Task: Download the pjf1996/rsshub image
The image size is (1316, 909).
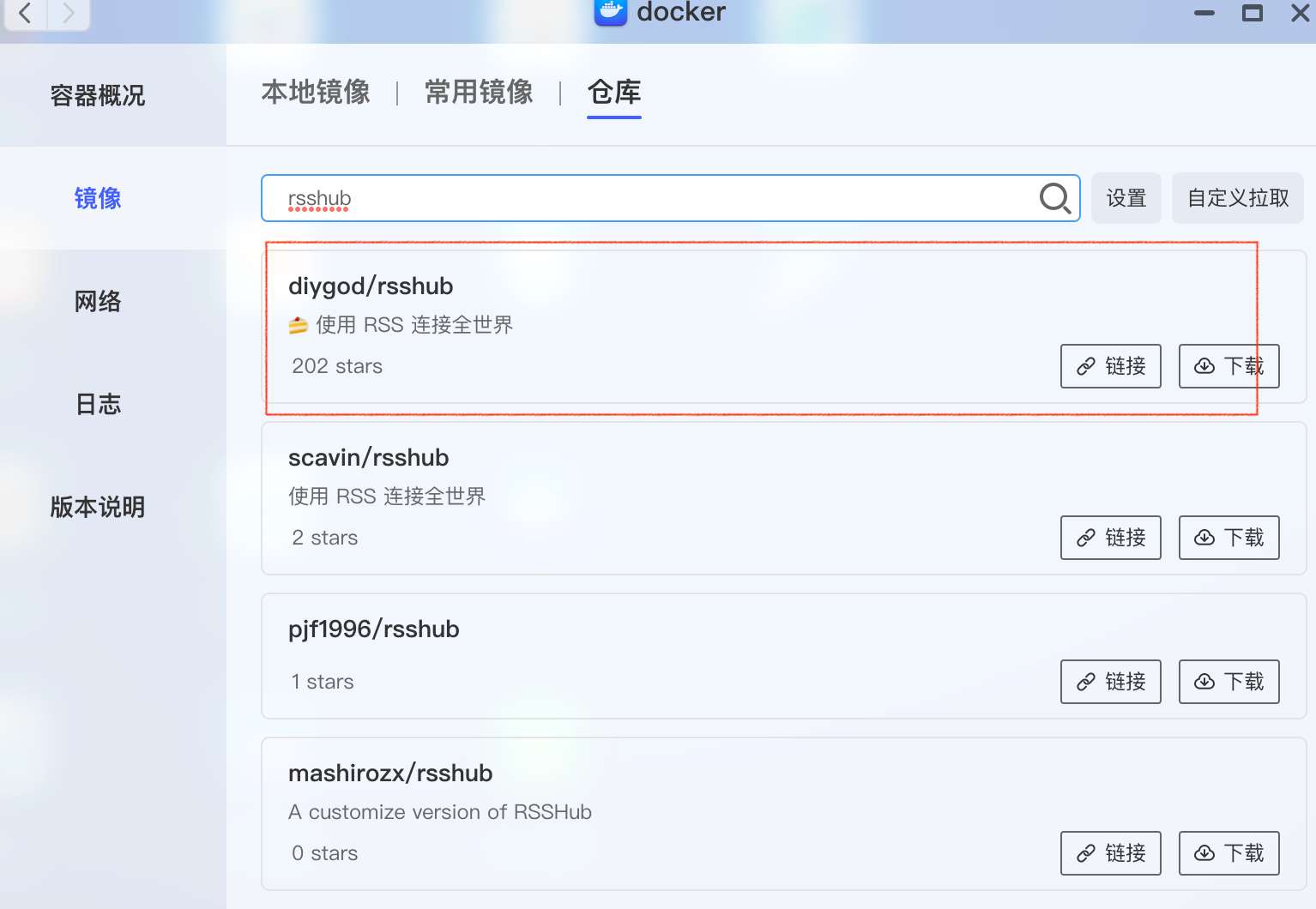Action: pyautogui.click(x=1228, y=682)
